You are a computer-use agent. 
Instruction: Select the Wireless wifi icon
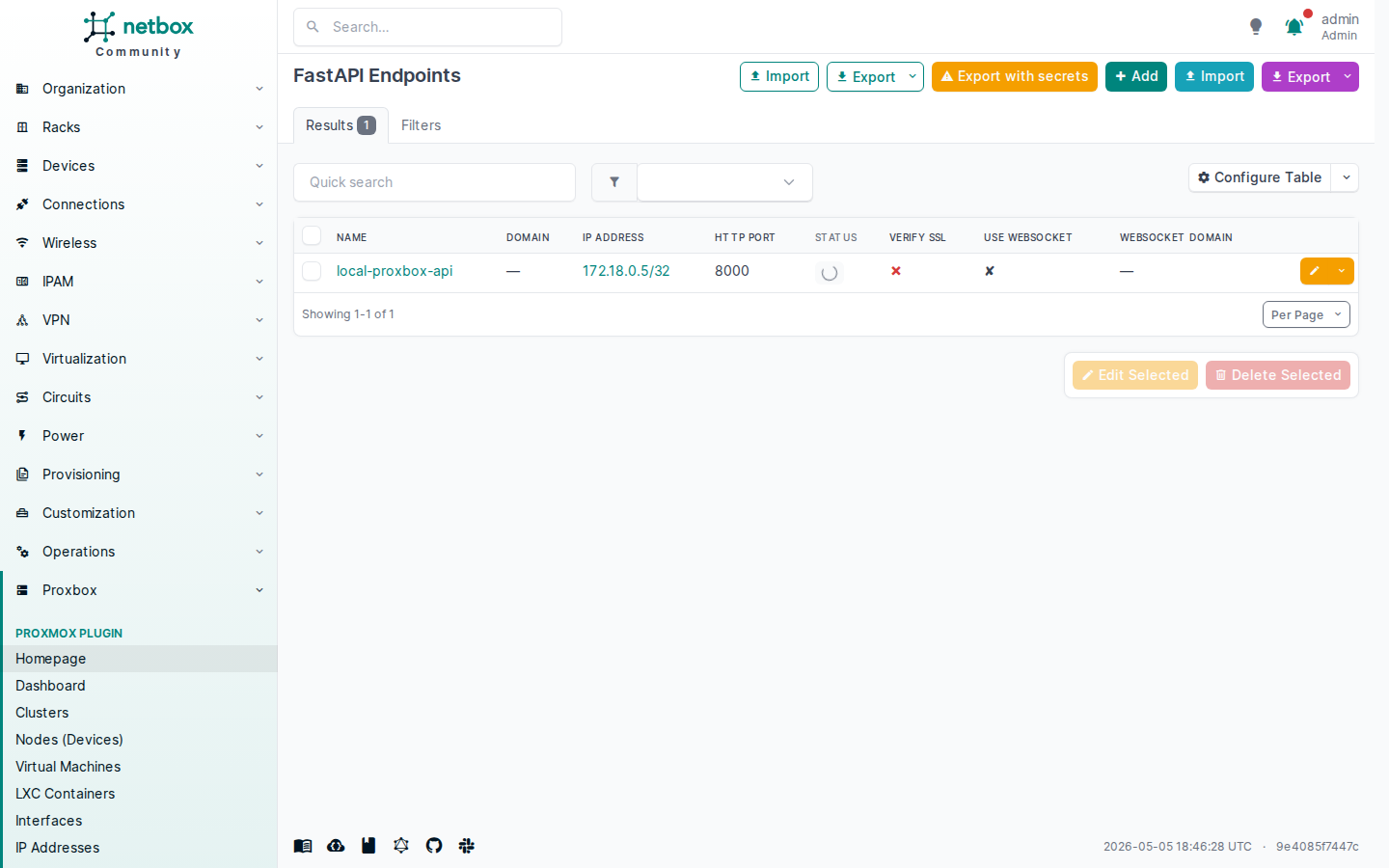coord(22,243)
